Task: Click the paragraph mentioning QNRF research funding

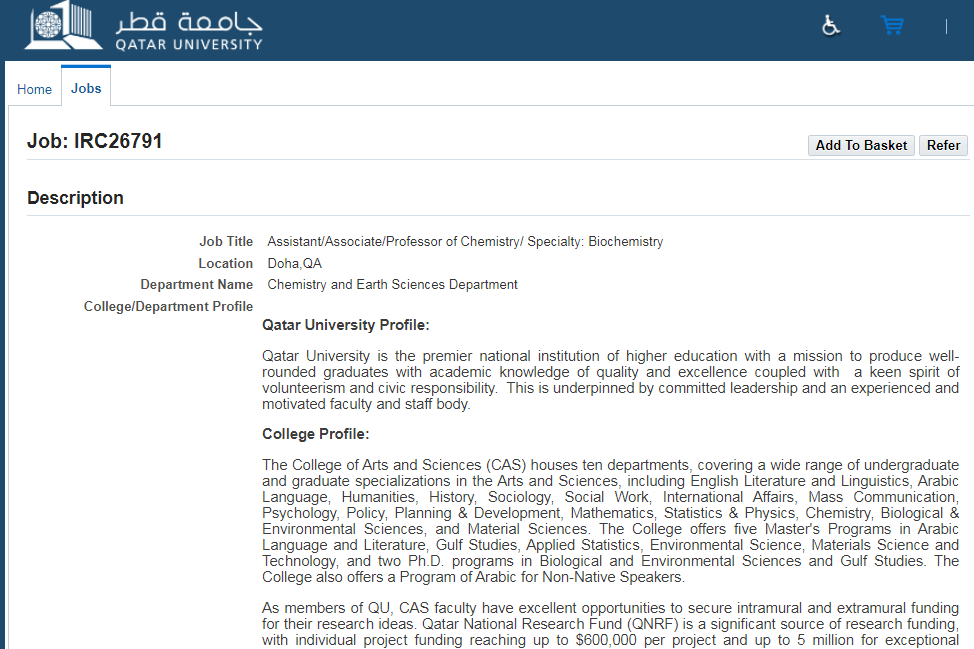Action: [x=610, y=624]
